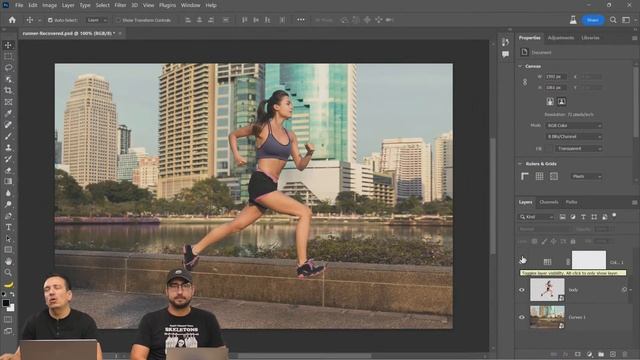Open the layer filter Kind dropdown
The image size is (640, 360).
click(x=536, y=217)
